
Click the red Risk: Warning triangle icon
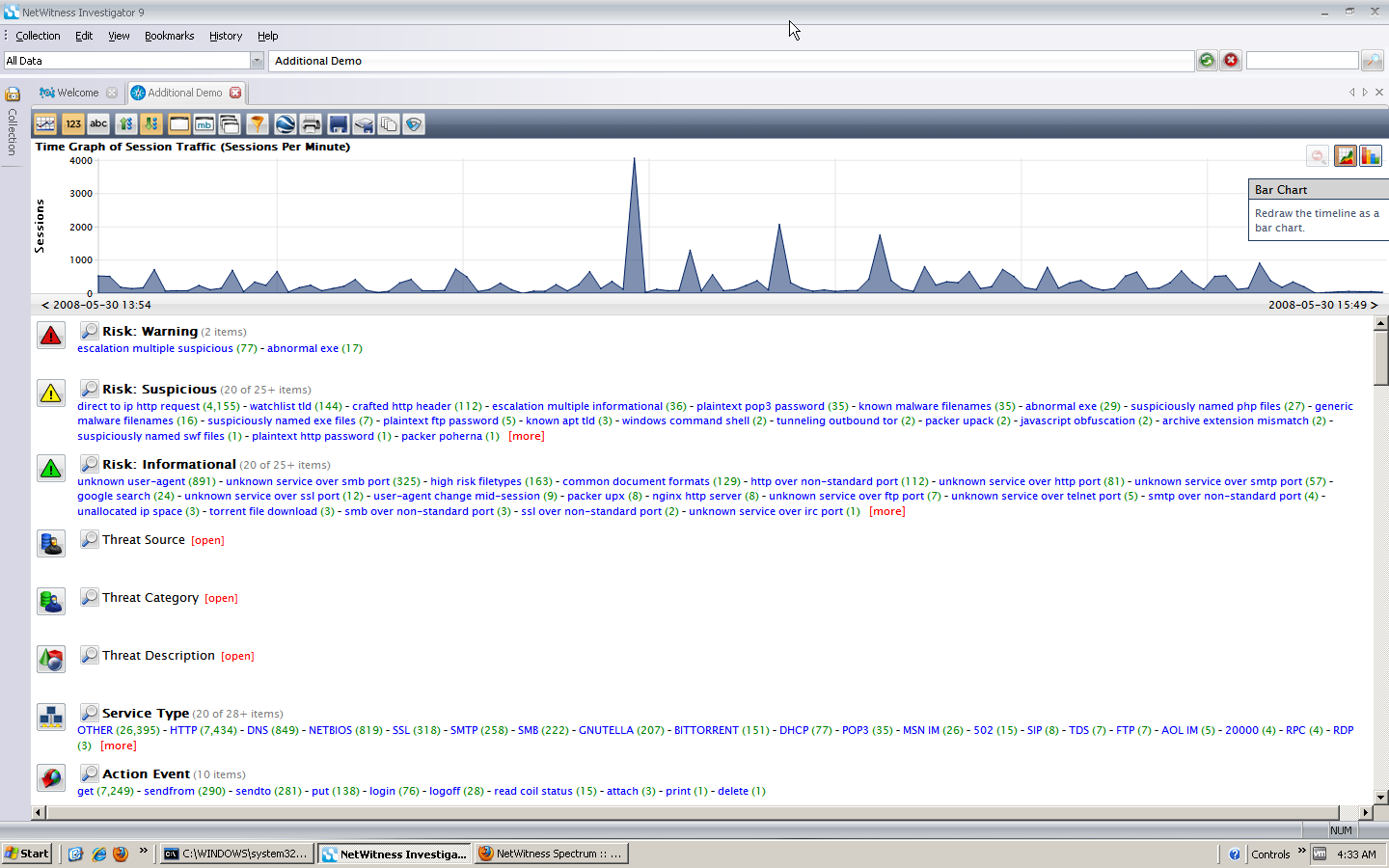(51, 336)
